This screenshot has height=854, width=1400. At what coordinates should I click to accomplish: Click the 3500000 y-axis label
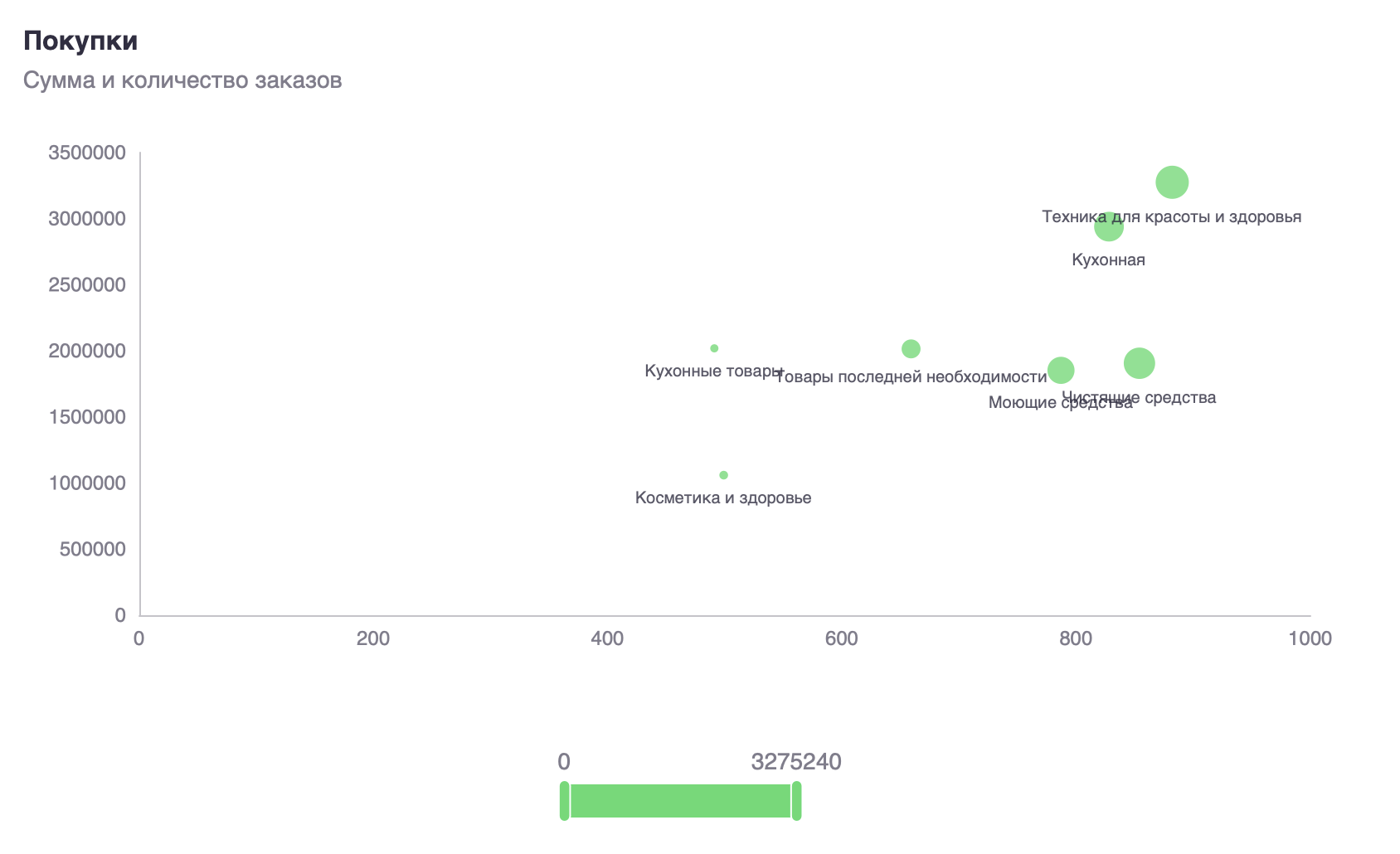(87, 153)
